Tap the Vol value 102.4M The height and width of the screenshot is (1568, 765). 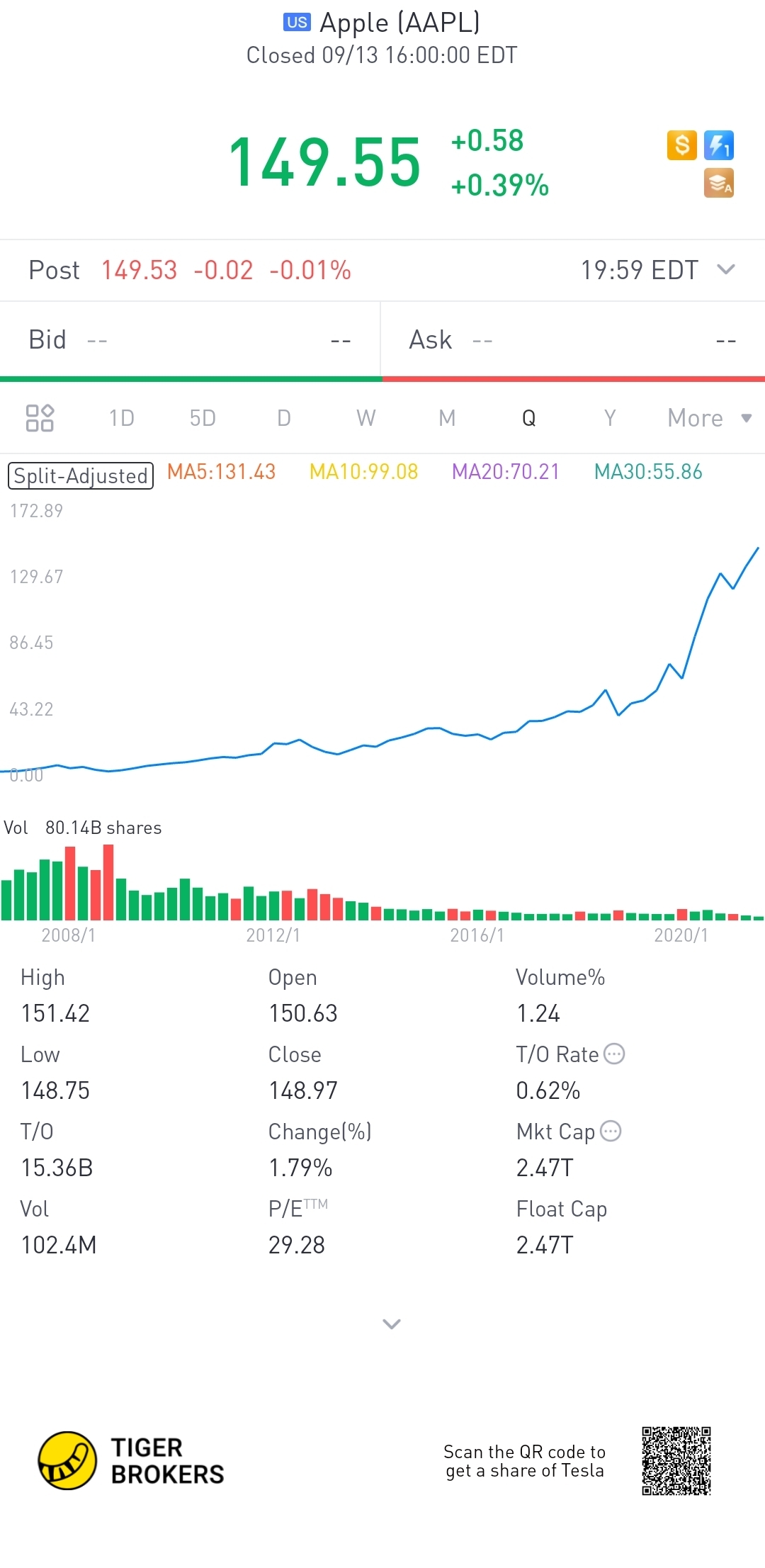[x=59, y=1245]
